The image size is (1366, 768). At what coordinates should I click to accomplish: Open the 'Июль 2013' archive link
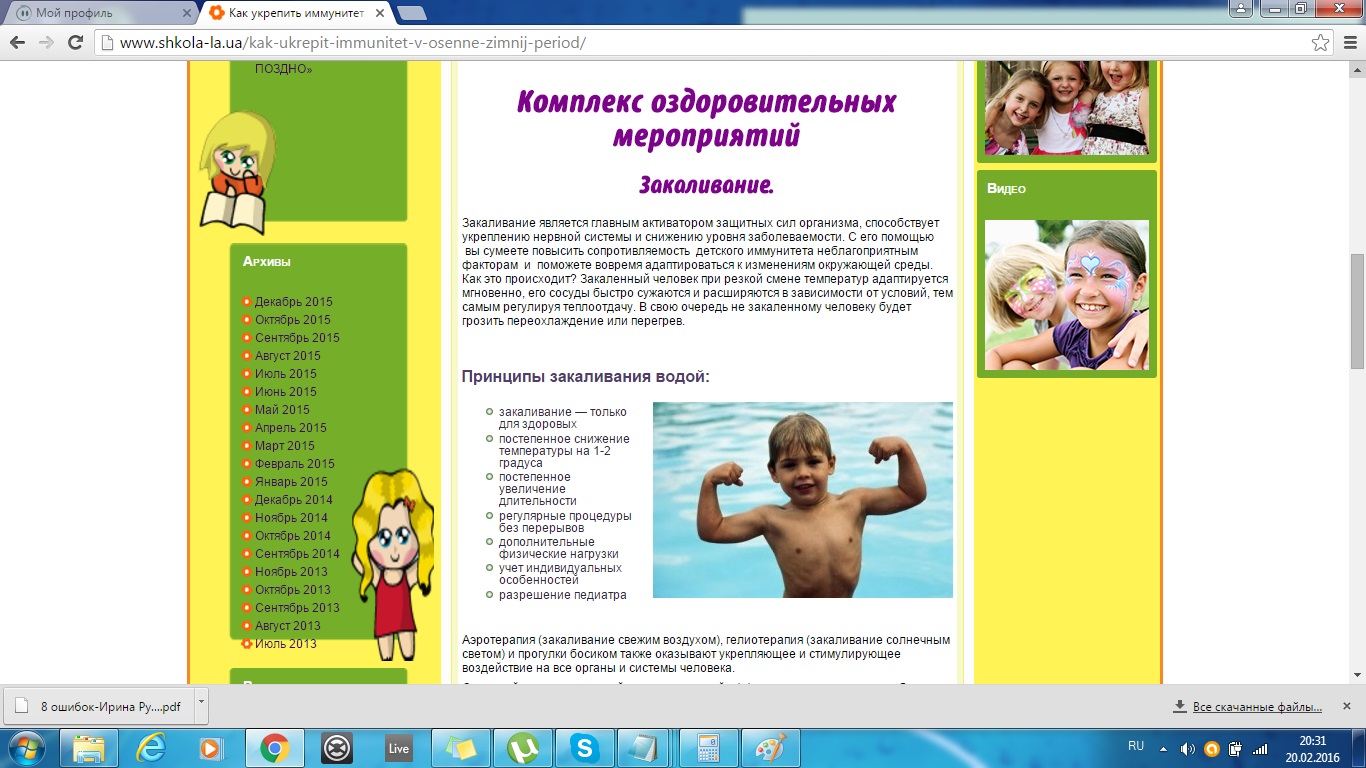point(285,644)
